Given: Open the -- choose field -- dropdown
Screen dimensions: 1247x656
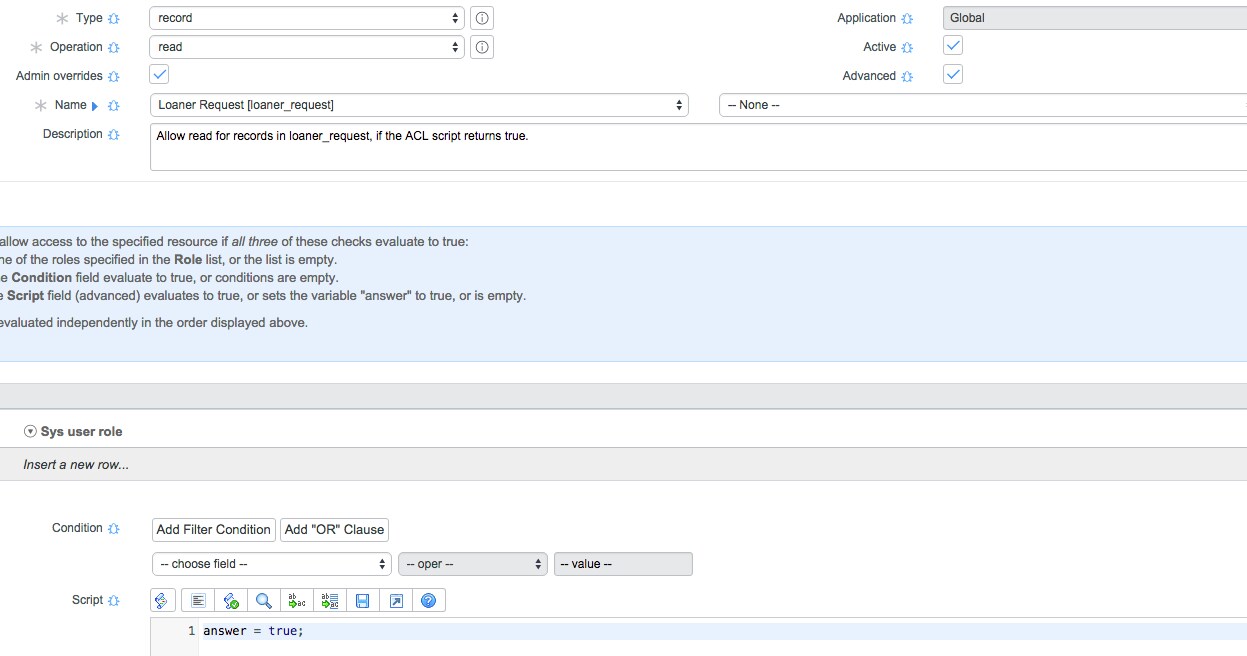Looking at the screenshot, I should click(x=271, y=564).
